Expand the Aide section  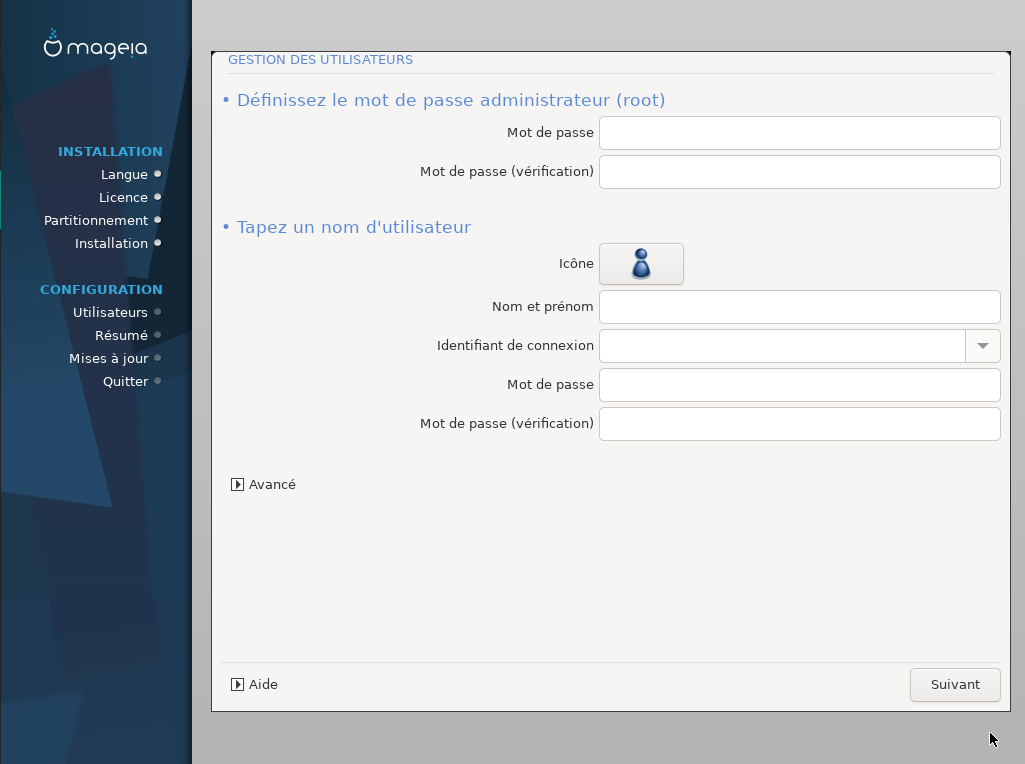tap(237, 685)
